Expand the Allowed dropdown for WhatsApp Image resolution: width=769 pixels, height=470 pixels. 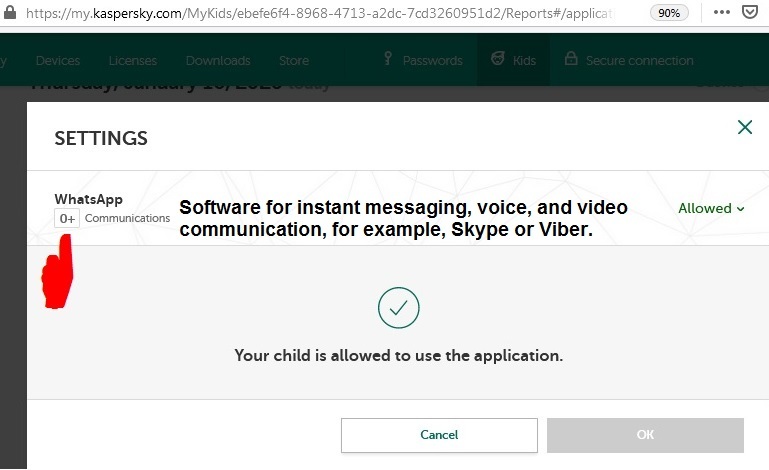point(711,208)
